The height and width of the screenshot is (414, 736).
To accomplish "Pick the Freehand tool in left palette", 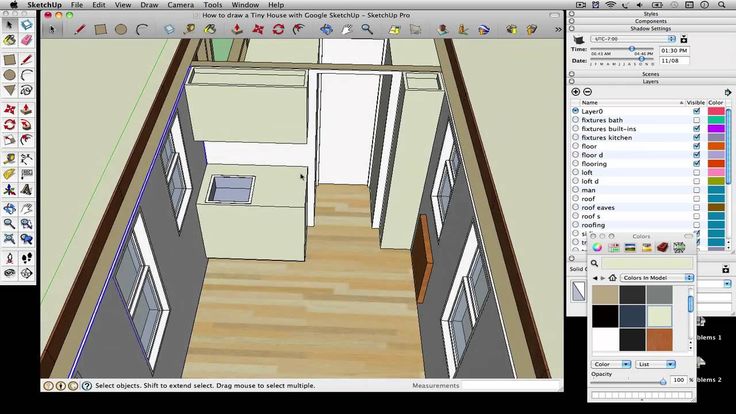I will point(27,90).
